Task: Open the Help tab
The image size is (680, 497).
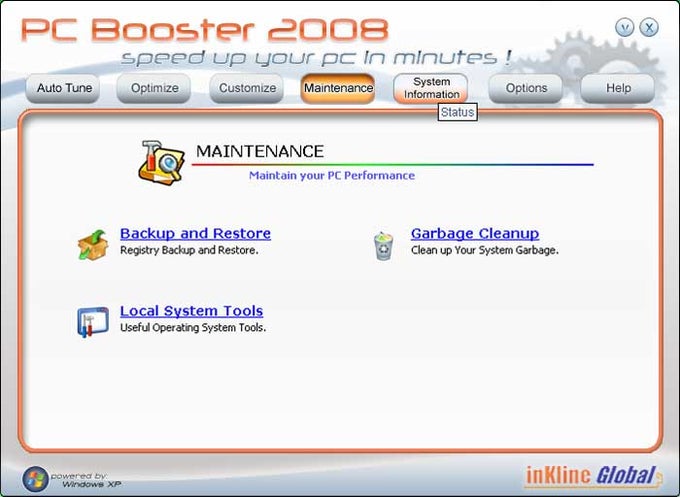Action: point(618,88)
